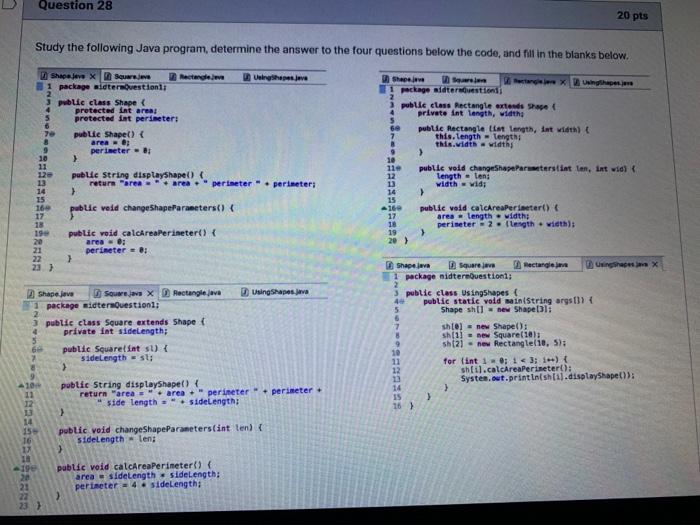The width and height of the screenshot is (700, 525).
Task: Click 'public class Square extends Shape {' line
Action: 125,322
